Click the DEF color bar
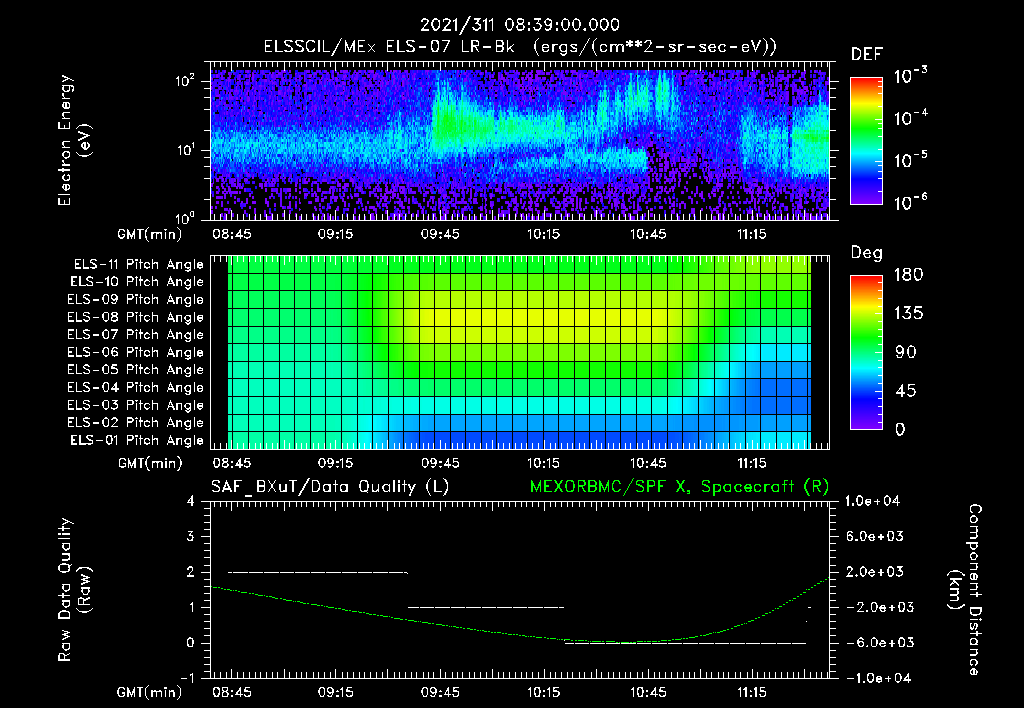Image resolution: width=1024 pixels, height=708 pixels. coord(866,140)
